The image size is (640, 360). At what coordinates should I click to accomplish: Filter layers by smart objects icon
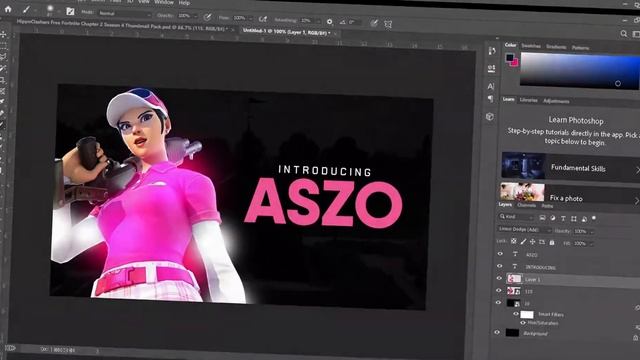(584, 220)
